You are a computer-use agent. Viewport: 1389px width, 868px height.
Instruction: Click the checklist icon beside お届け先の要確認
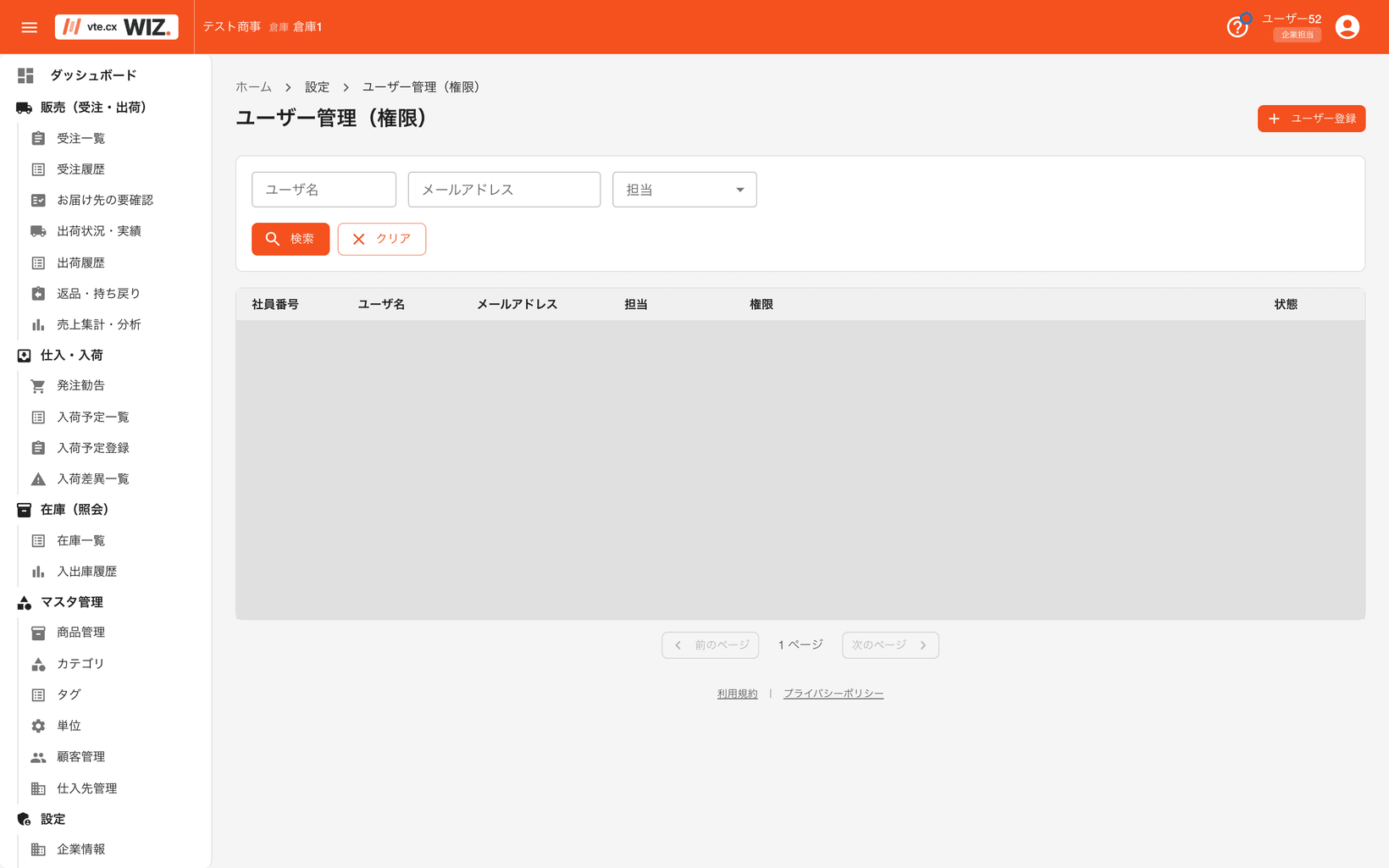(38, 200)
